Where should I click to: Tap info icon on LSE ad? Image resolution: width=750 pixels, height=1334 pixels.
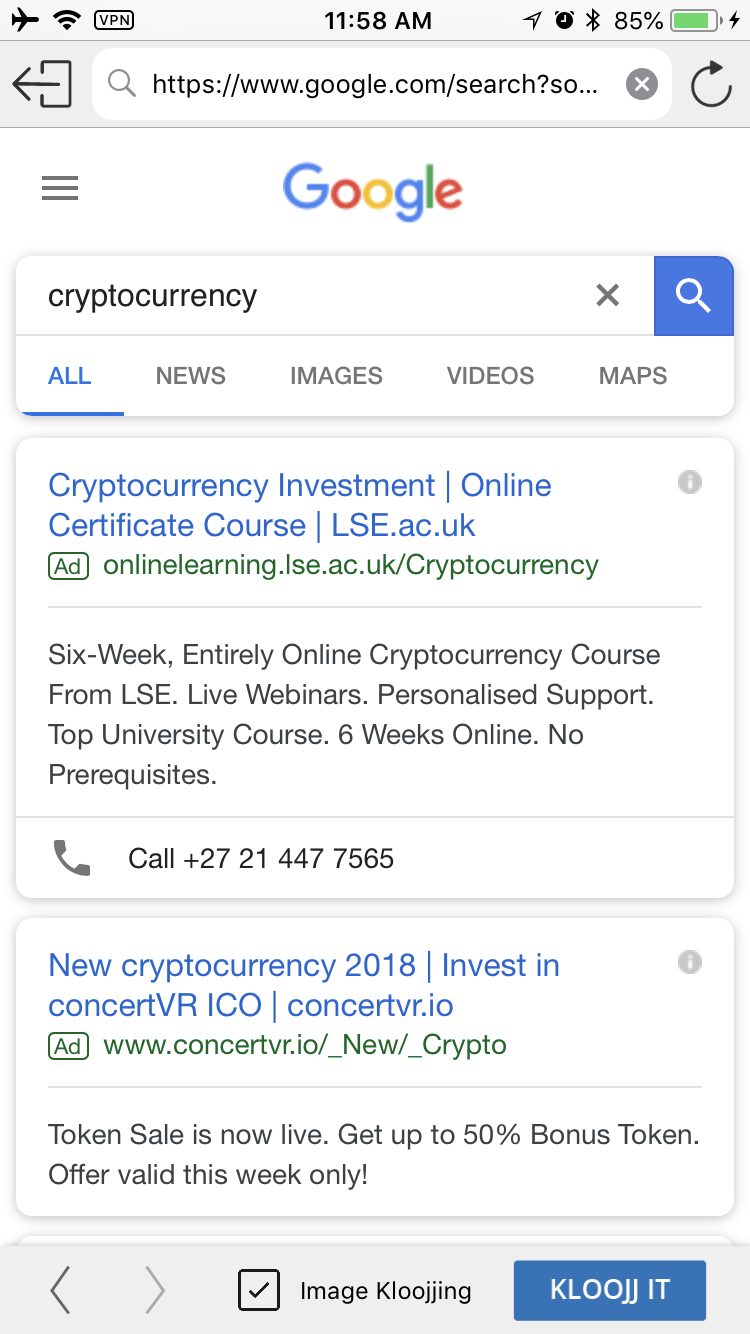[690, 482]
